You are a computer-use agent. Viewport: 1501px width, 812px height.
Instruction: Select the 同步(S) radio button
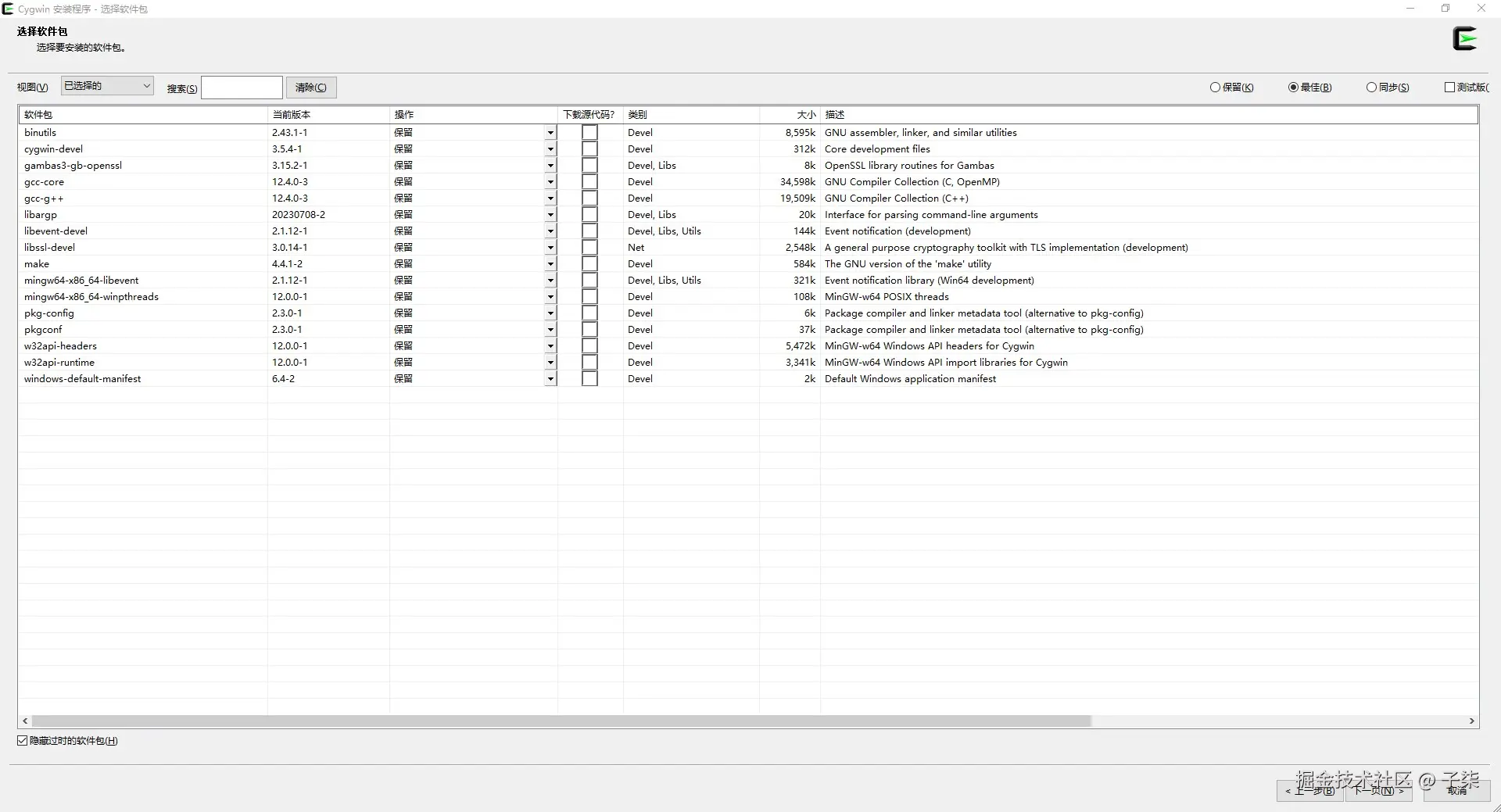coord(1388,88)
